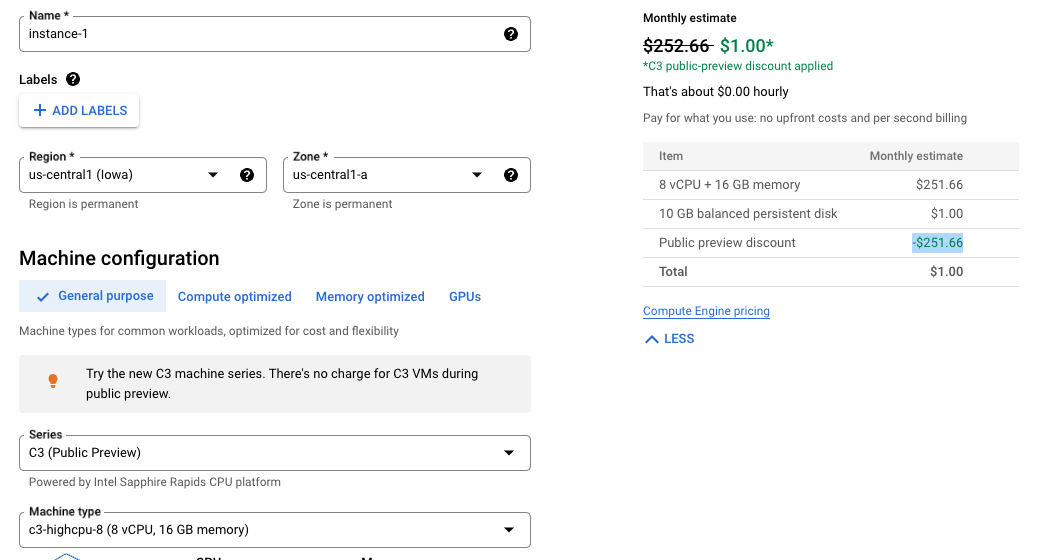Viewport: 1046px width, 560px height.
Task: Click the Item column header
Action: (671, 156)
